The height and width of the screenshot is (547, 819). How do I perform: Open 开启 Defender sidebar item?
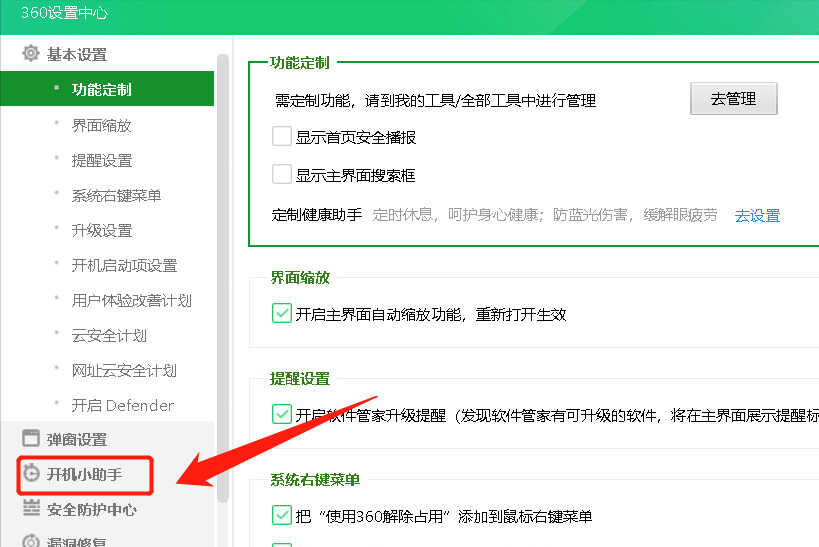[123, 405]
